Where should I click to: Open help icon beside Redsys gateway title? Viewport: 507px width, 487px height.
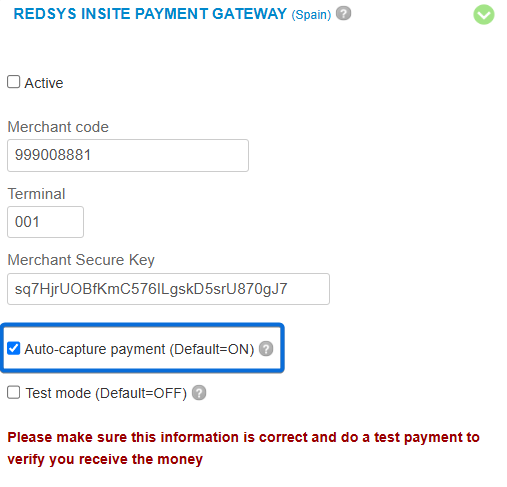343,14
